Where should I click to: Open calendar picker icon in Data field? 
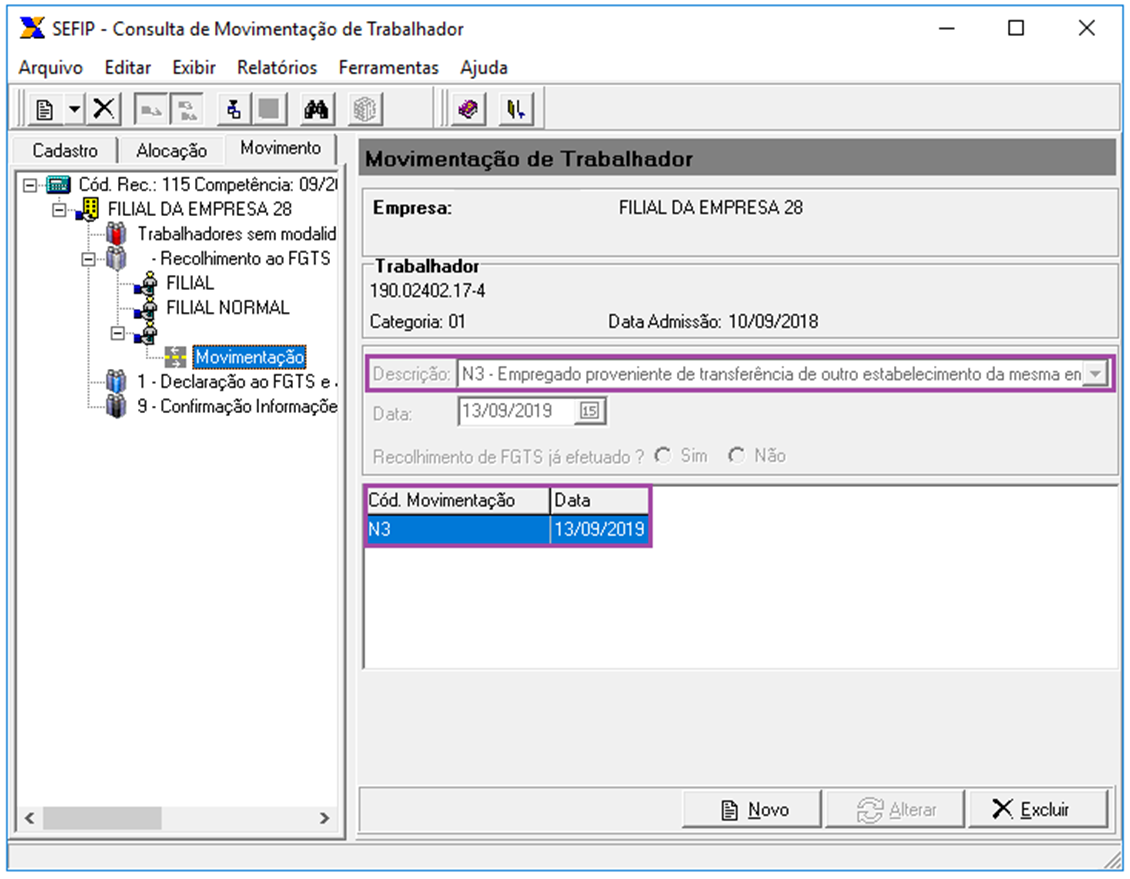click(590, 411)
